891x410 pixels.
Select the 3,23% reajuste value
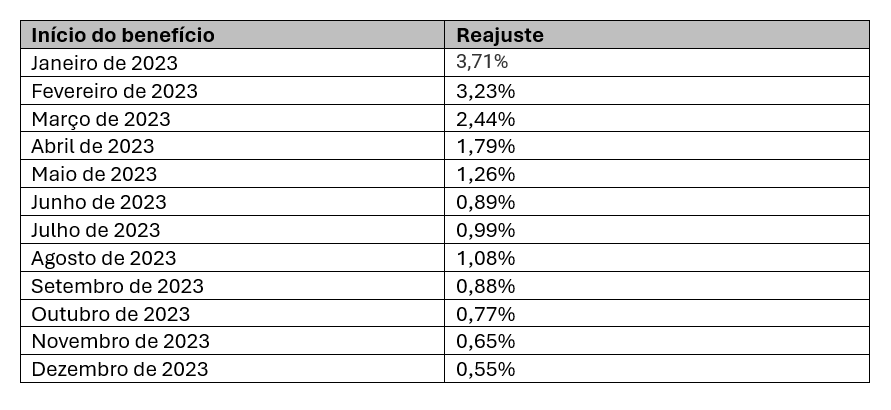pyautogui.click(x=657, y=90)
